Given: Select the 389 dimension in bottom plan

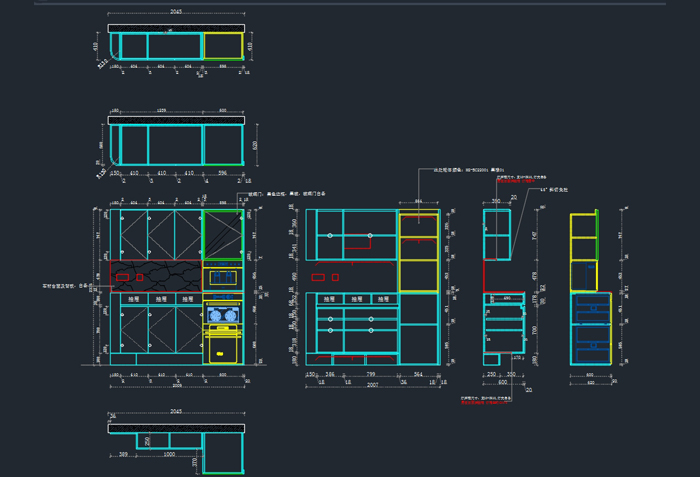Looking at the screenshot, I should [x=122, y=454].
